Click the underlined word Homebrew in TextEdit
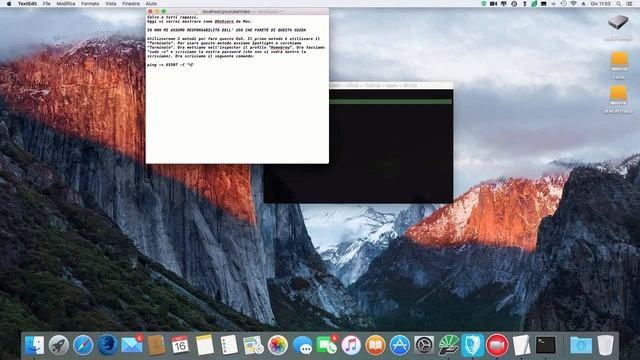The width and height of the screenshot is (640, 360). tap(280, 47)
